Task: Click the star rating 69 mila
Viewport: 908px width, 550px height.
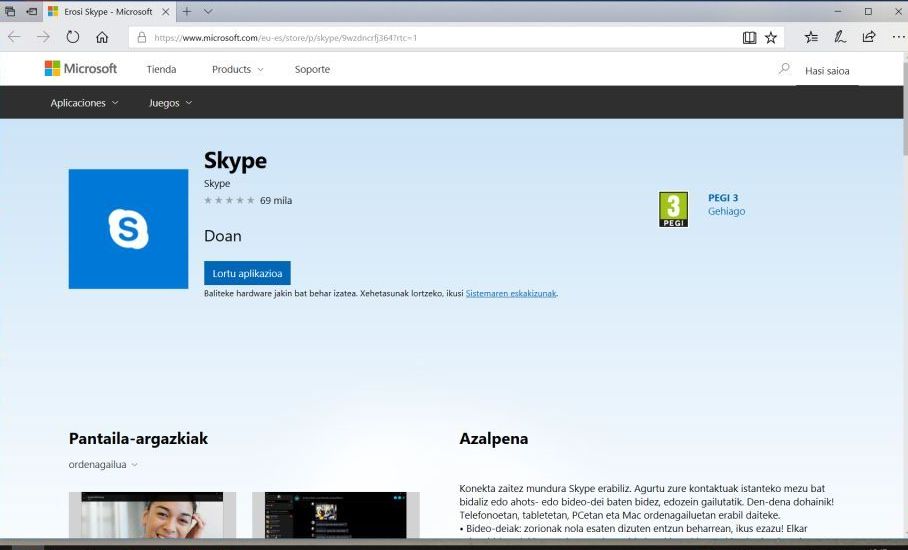Action: click(247, 200)
